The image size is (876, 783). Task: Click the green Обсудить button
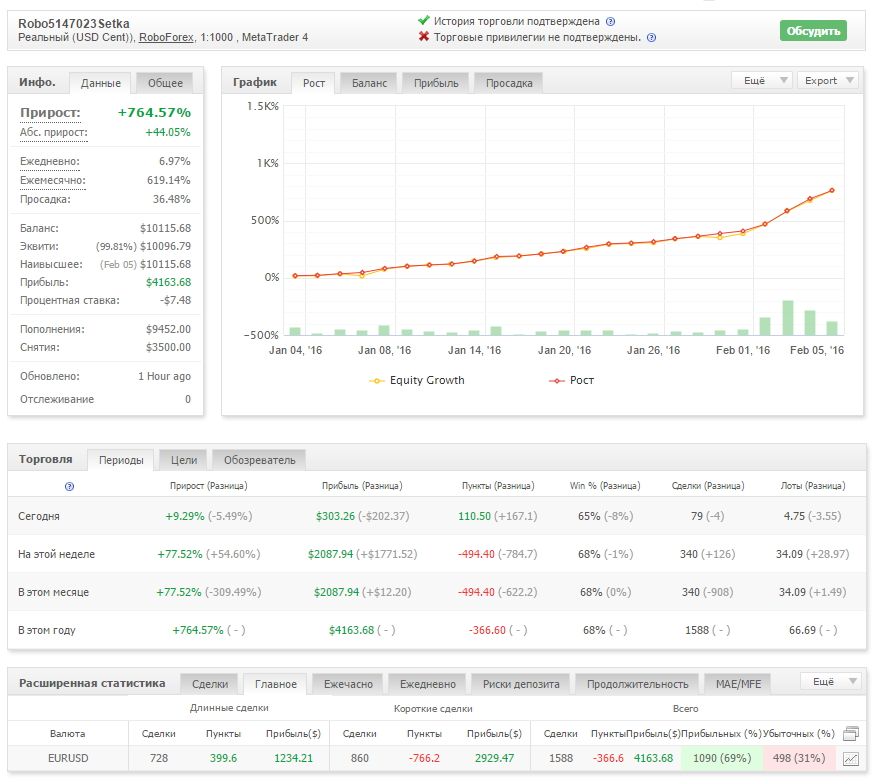813,31
